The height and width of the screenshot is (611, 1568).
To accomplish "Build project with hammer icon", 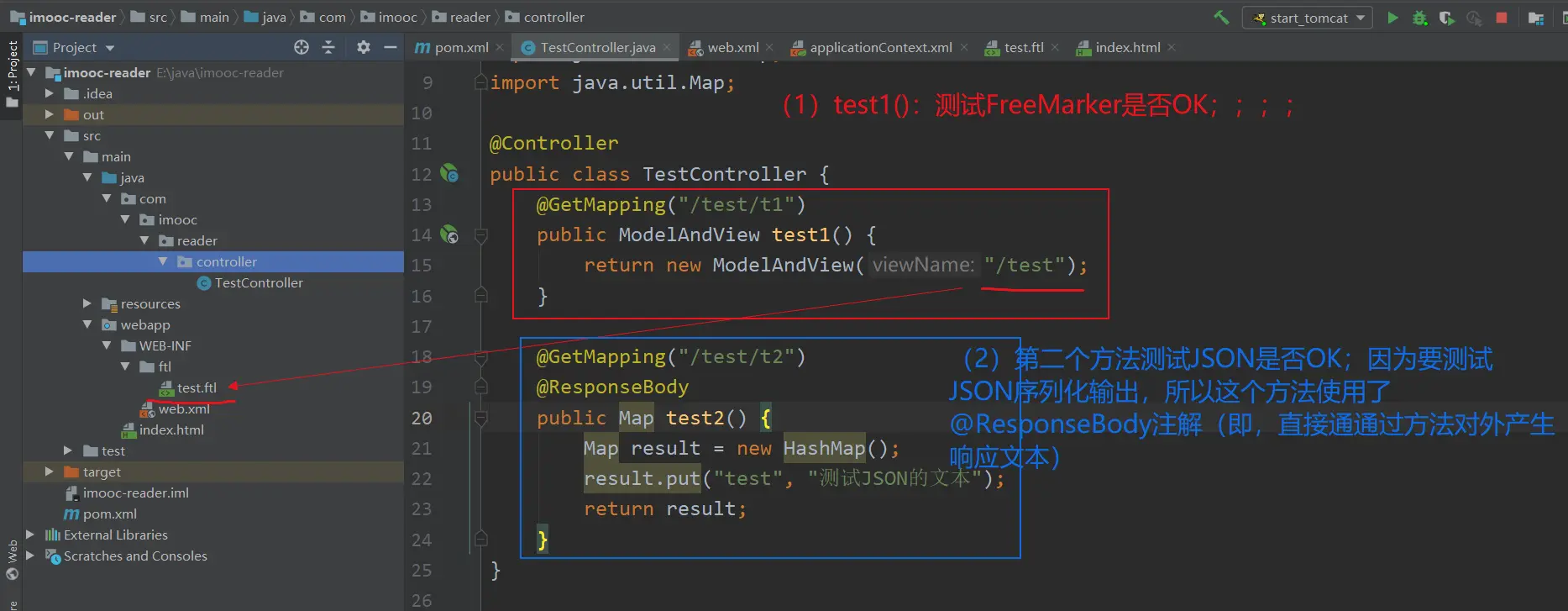I will point(1221,18).
